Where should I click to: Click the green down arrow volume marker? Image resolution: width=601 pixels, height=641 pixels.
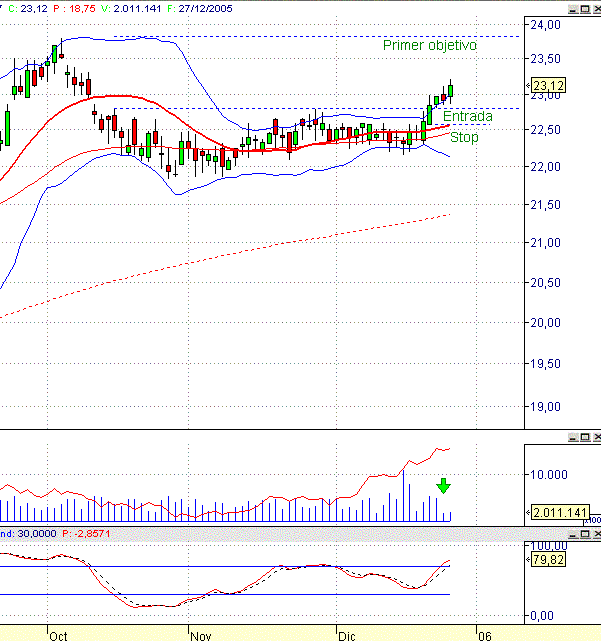(443, 486)
